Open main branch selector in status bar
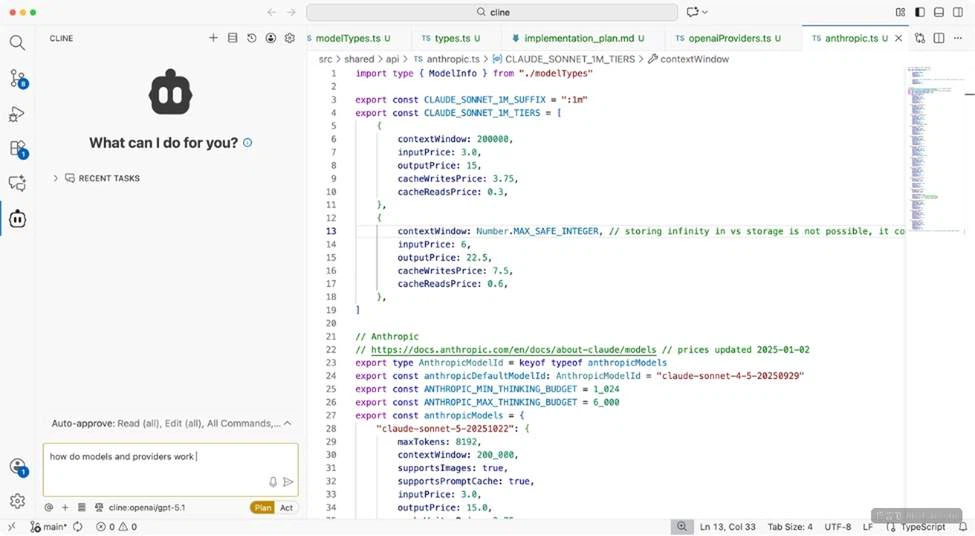975x536 pixels. coord(49,527)
